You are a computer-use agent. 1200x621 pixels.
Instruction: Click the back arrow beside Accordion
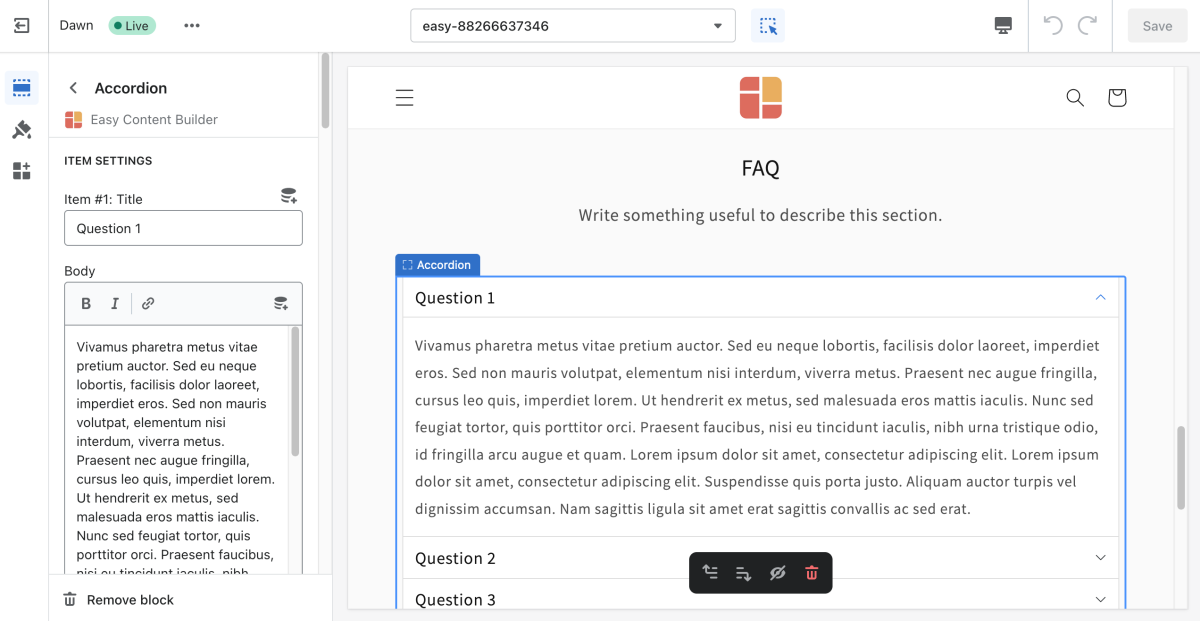(x=73, y=88)
